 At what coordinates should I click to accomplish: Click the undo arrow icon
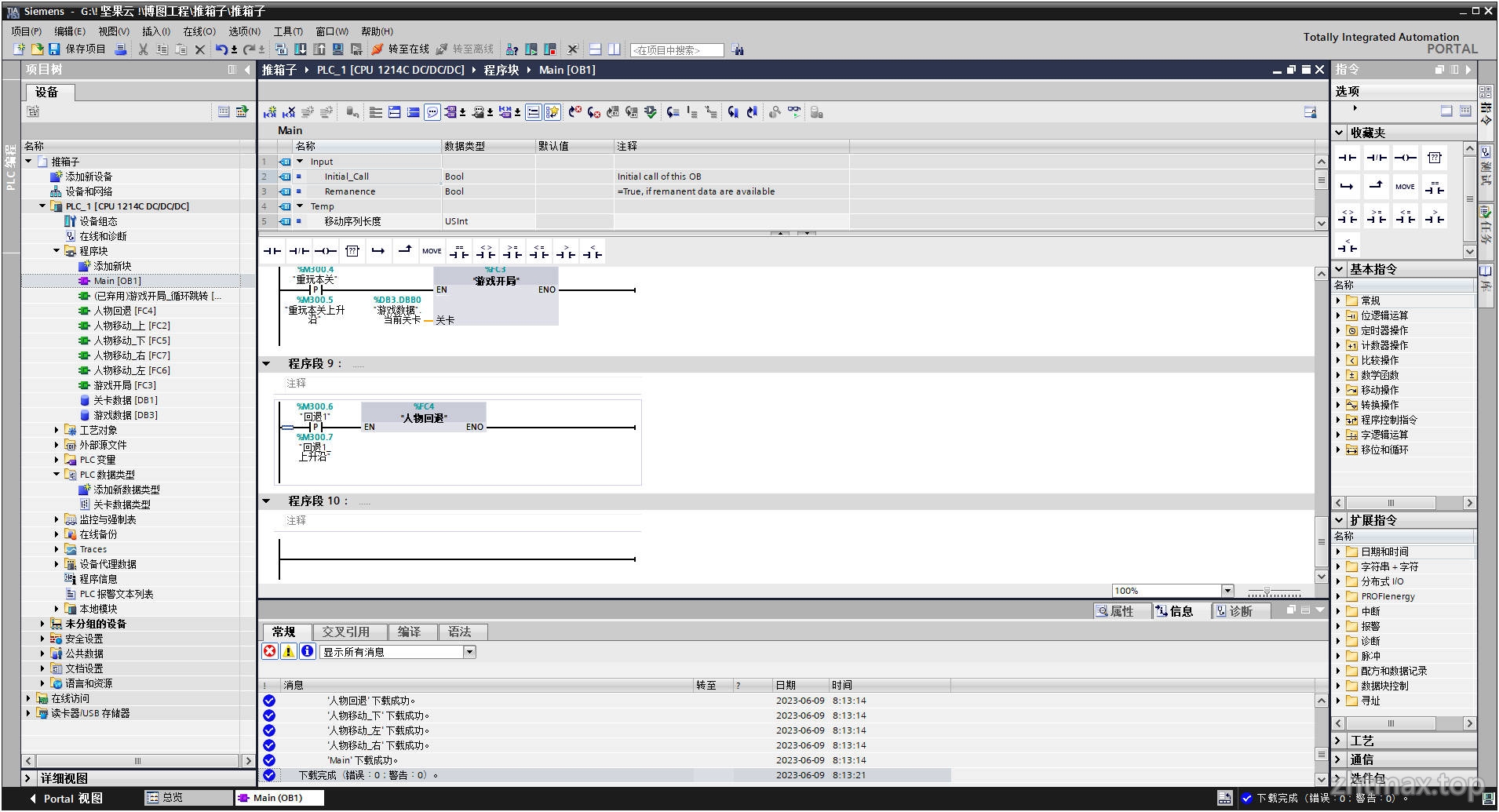(222, 49)
